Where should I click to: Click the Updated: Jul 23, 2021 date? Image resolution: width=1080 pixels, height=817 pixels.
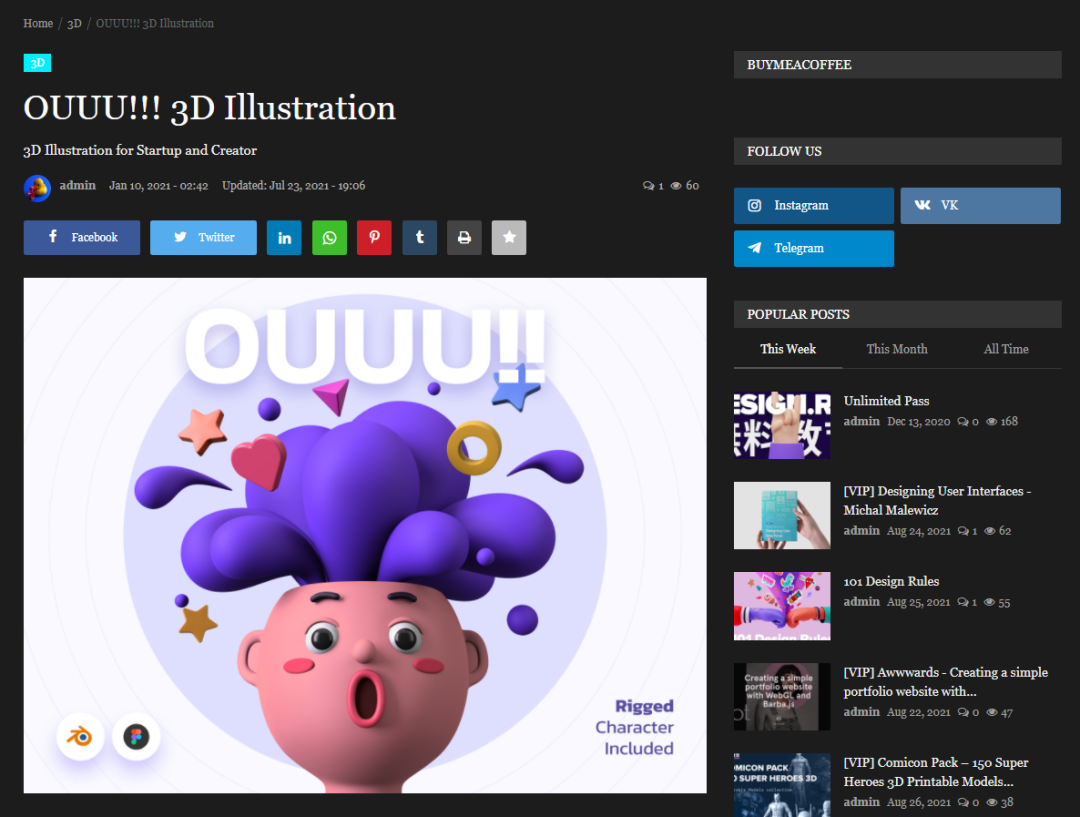(x=293, y=185)
